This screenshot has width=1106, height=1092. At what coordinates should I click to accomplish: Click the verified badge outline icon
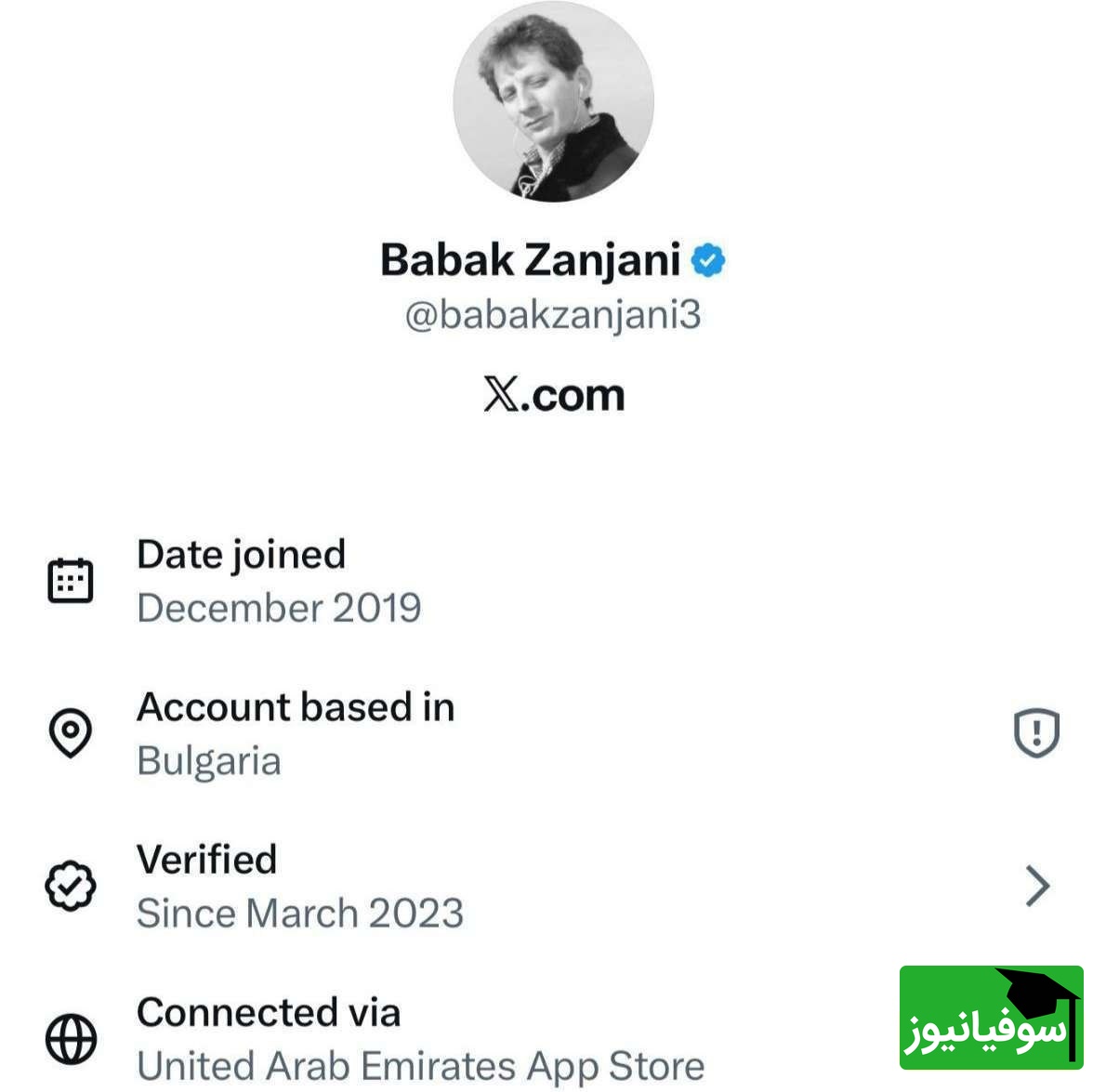coord(71,886)
